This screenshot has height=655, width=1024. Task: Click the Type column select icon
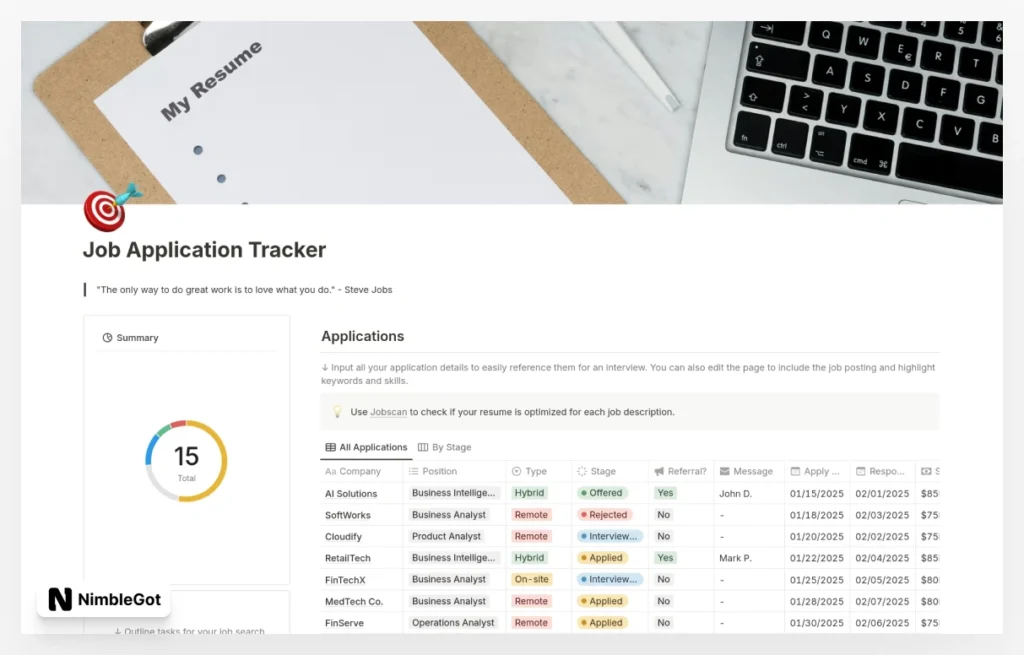517,471
